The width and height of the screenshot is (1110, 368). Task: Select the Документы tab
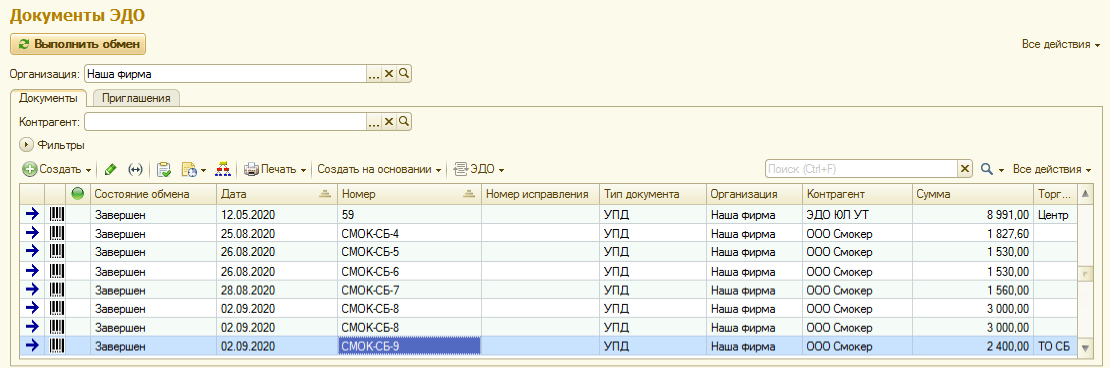click(x=48, y=98)
